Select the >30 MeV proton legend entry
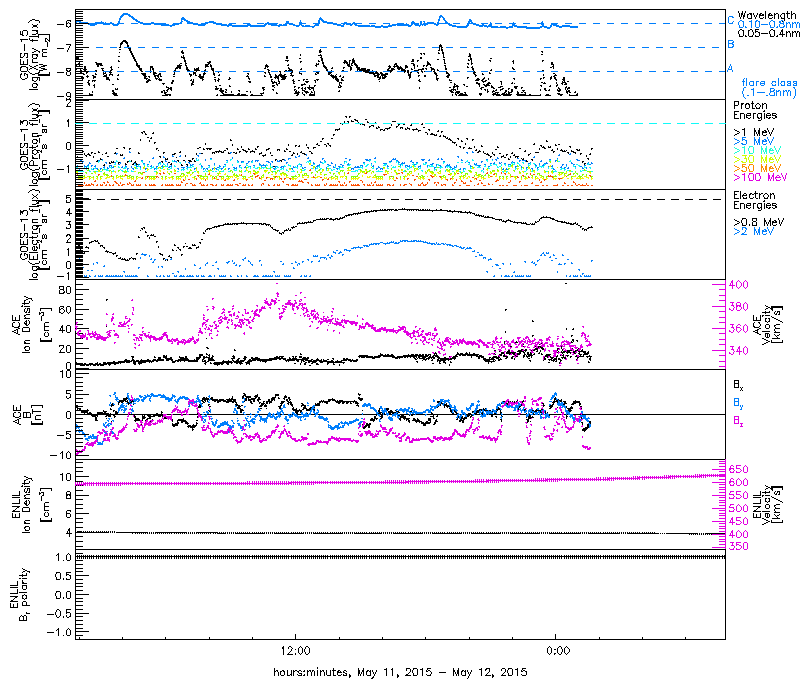800x680 pixels. (757, 159)
